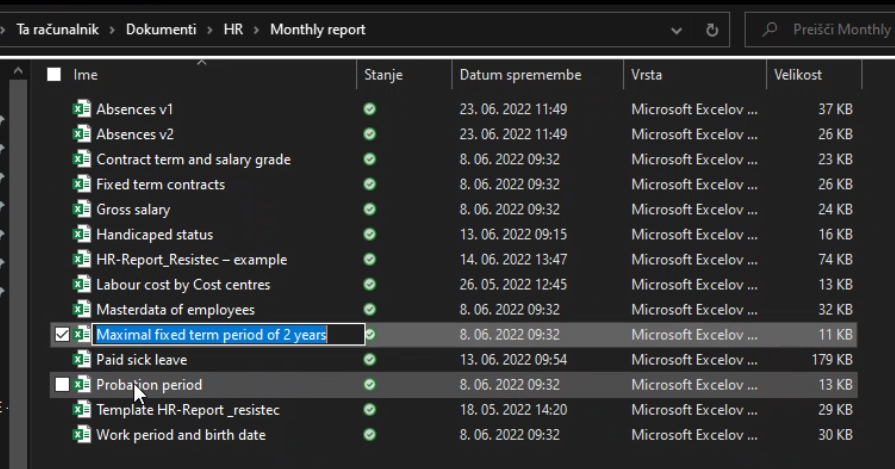Click Excel icon of Contract term and salary grade

point(82,159)
